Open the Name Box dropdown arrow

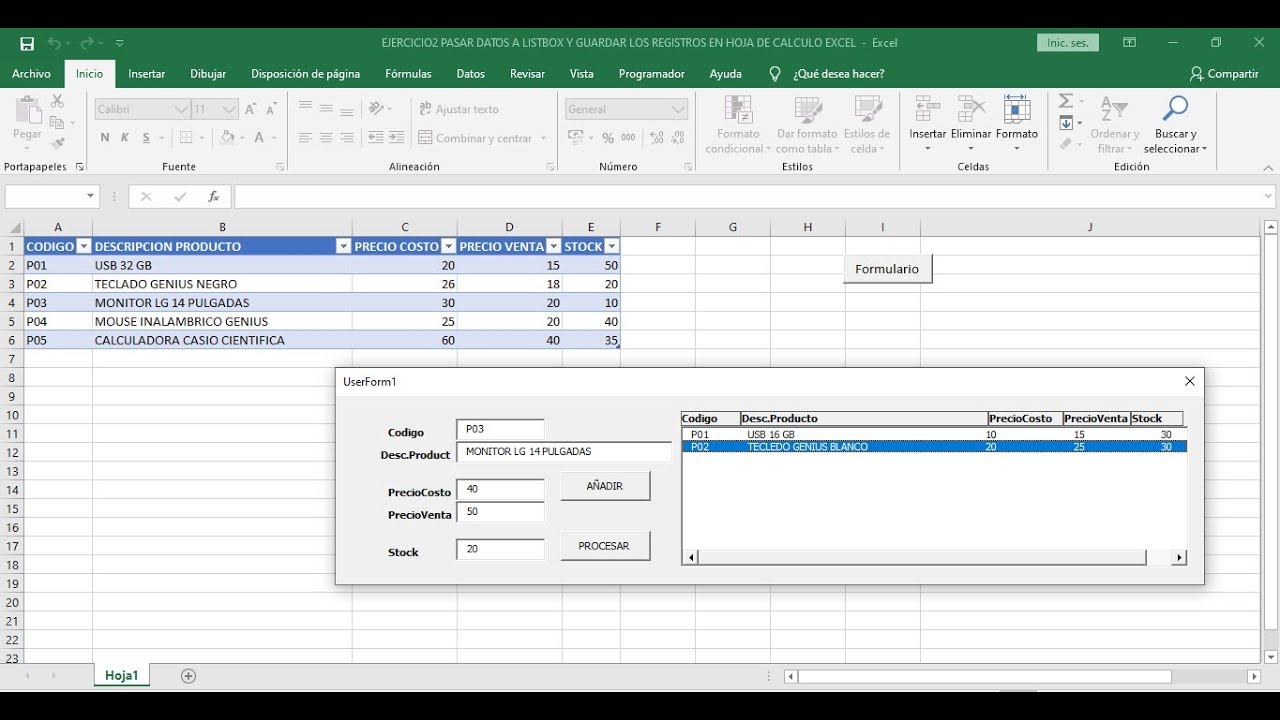[x=91, y=197]
